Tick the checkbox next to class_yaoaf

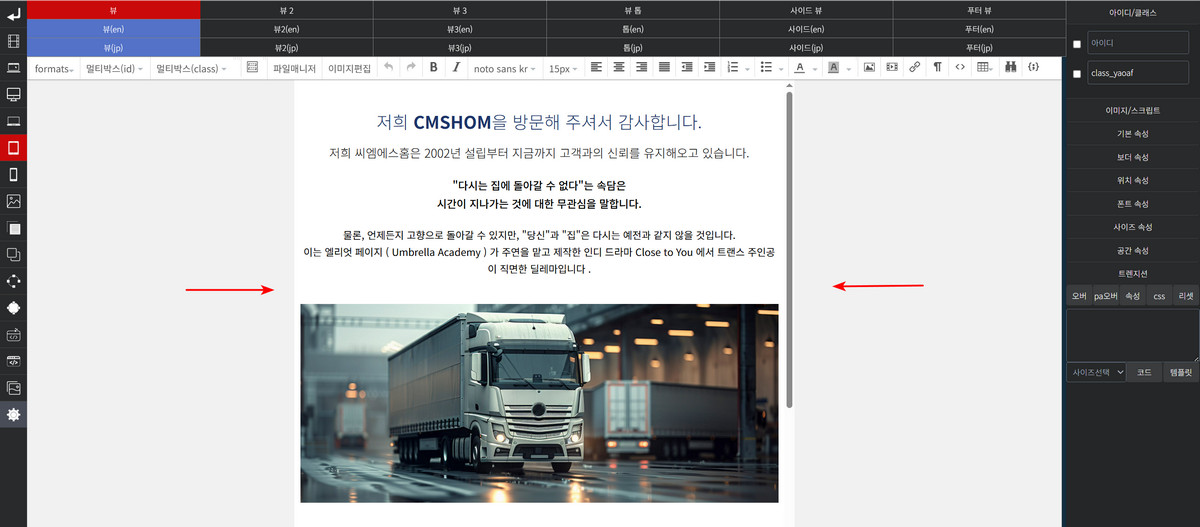(1076, 74)
